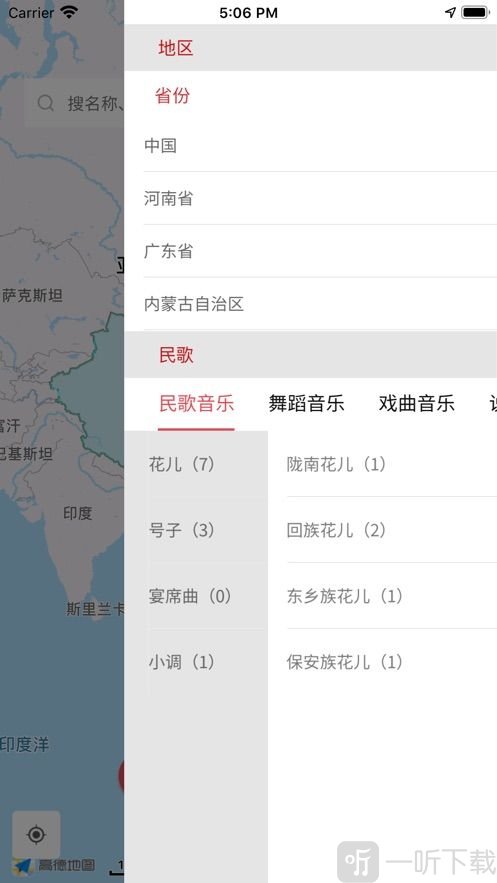Open subcategory 回族花儿（2）
The image size is (497, 883).
[x=392, y=530]
